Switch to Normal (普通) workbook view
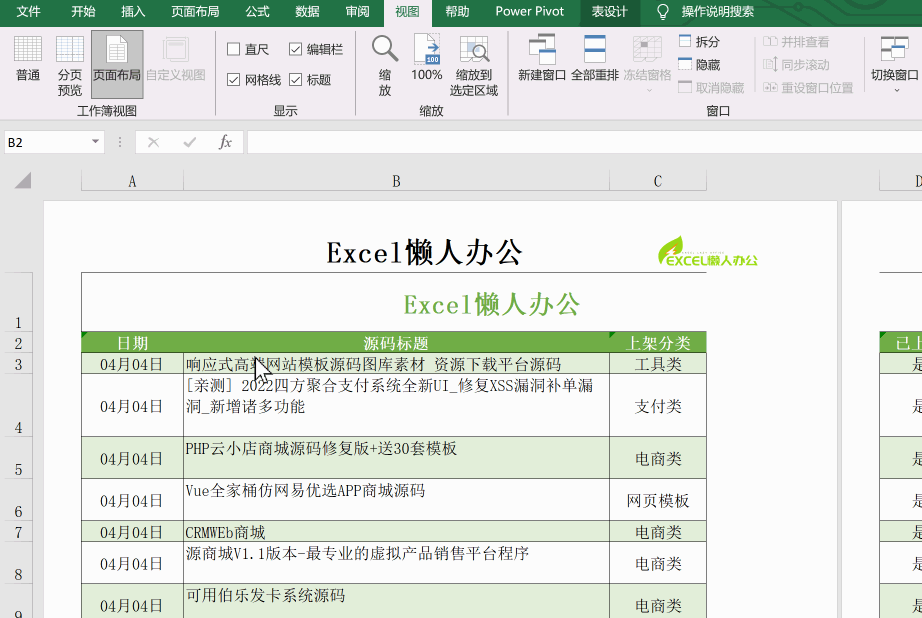 tap(28, 58)
